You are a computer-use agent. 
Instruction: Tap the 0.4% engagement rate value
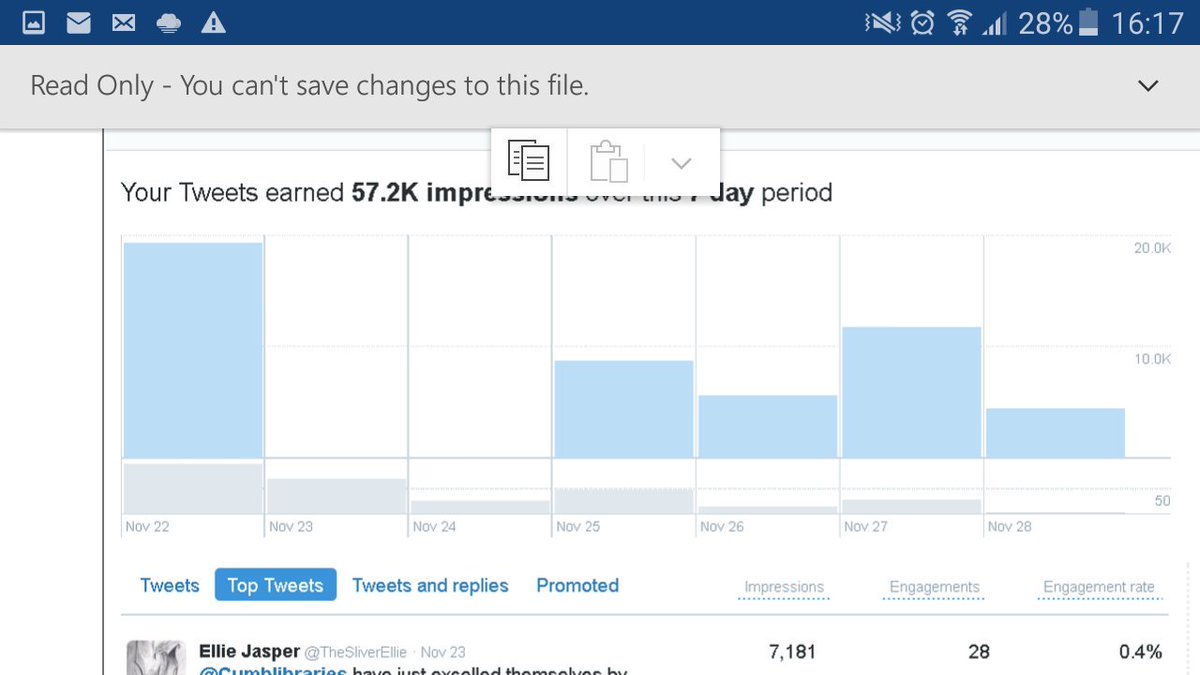[x=1140, y=652]
